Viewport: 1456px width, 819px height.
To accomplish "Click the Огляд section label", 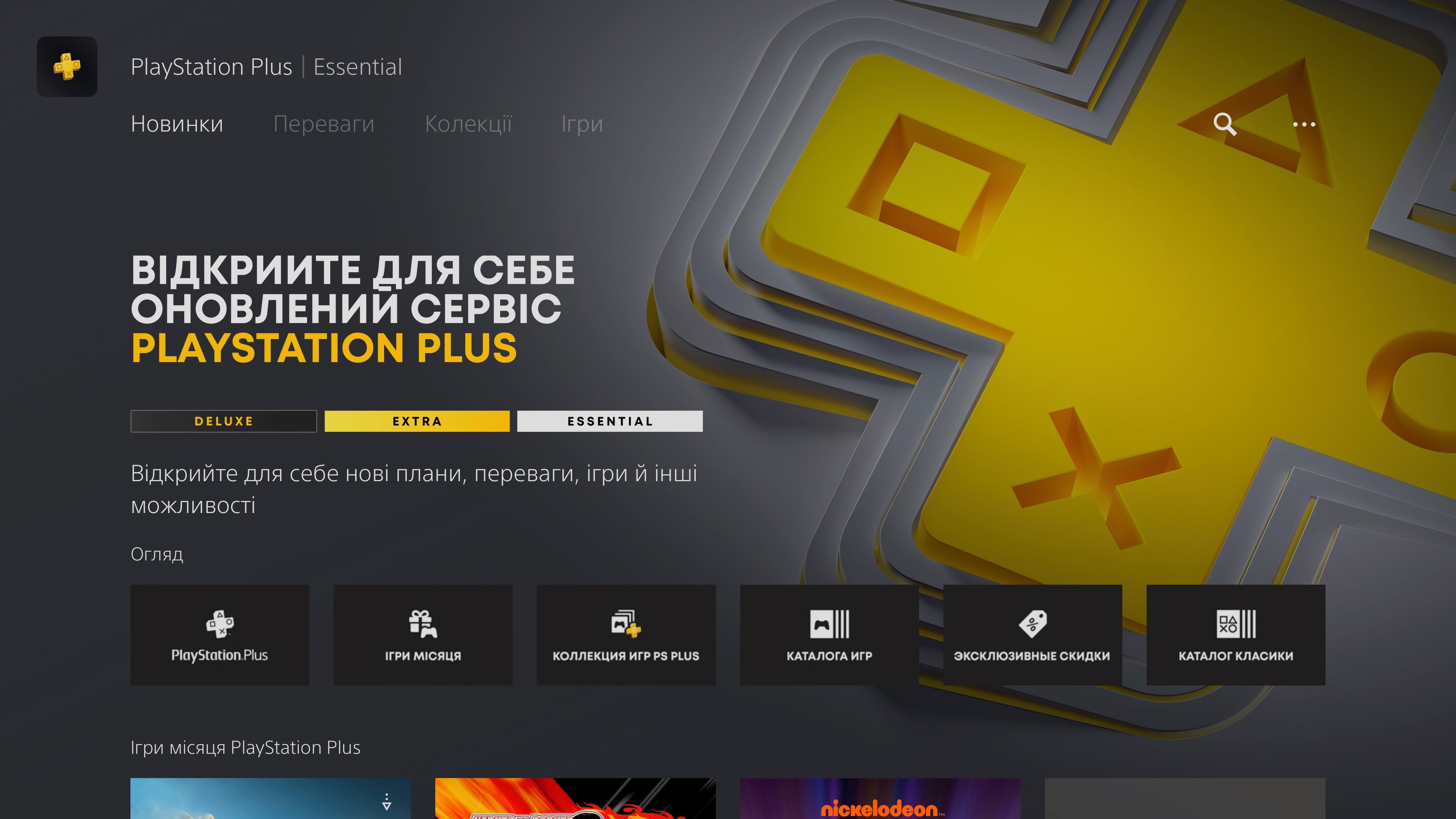I will 157,554.
